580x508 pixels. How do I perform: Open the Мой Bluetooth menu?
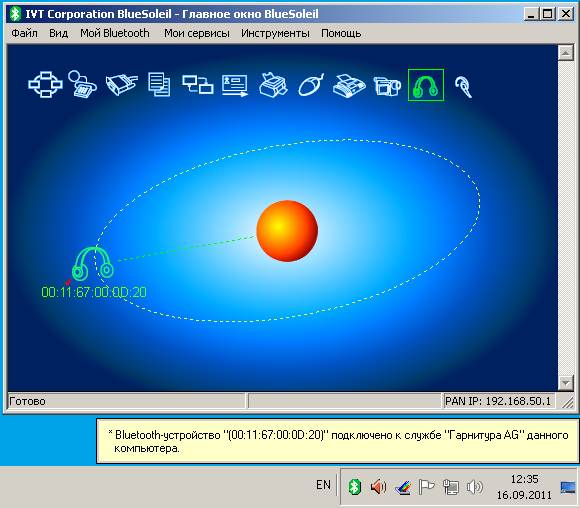click(x=115, y=33)
